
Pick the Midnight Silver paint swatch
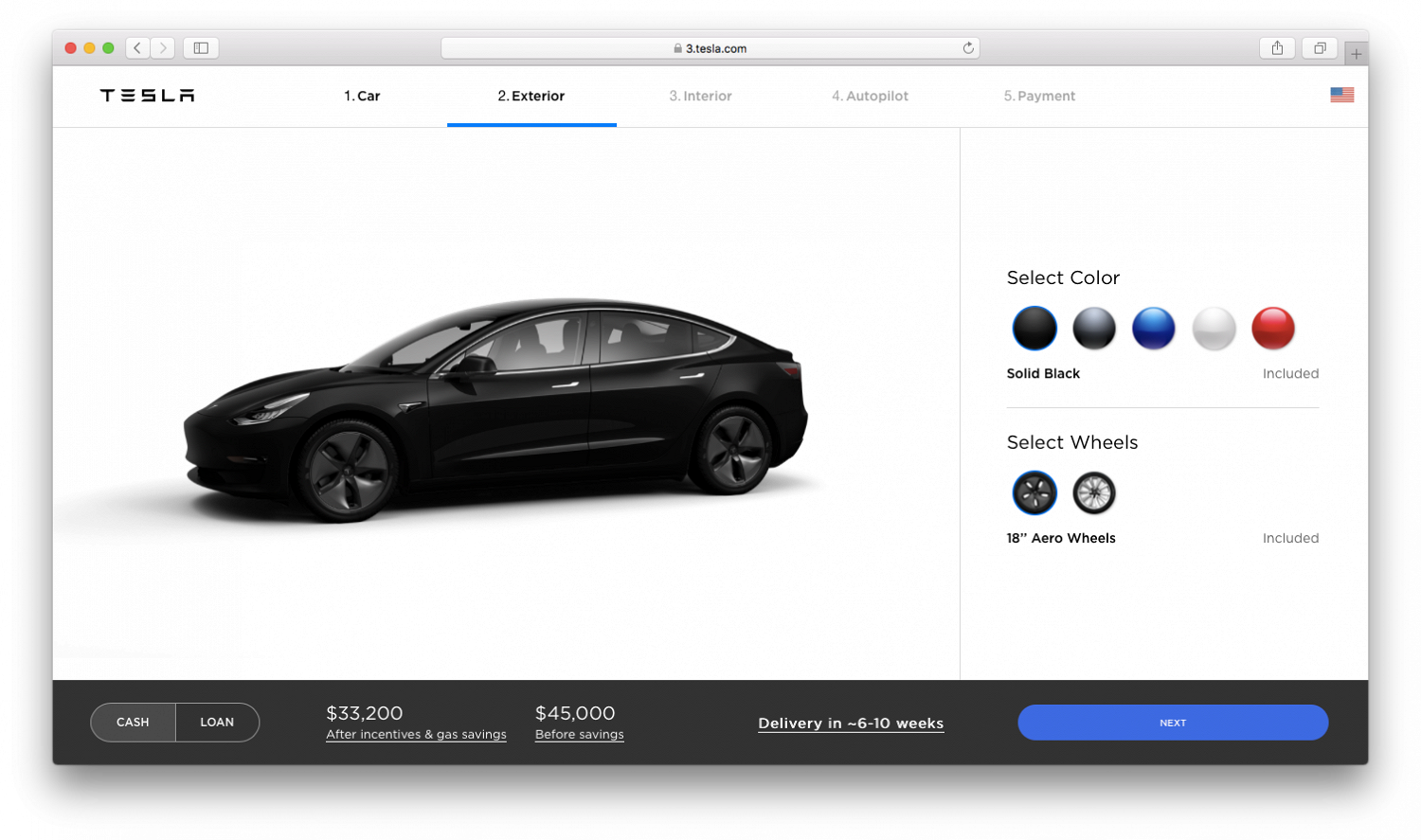click(x=1094, y=329)
